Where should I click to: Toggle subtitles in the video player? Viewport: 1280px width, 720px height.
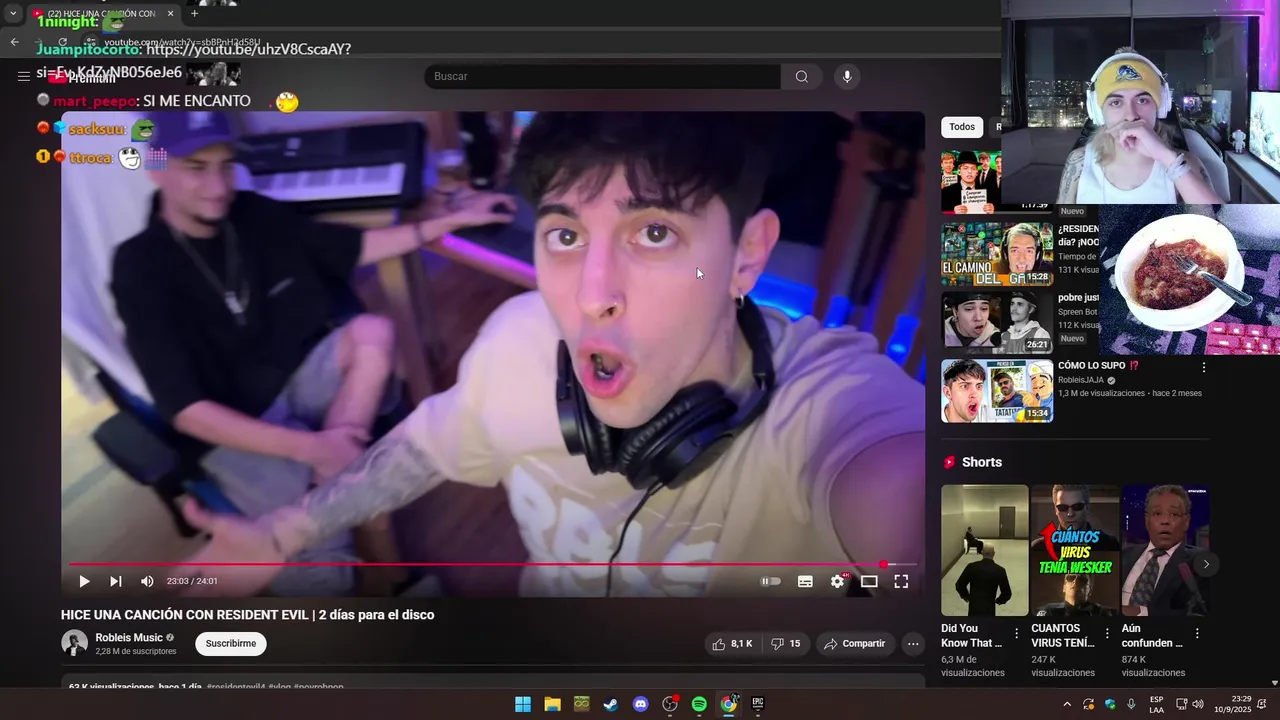[x=805, y=581]
